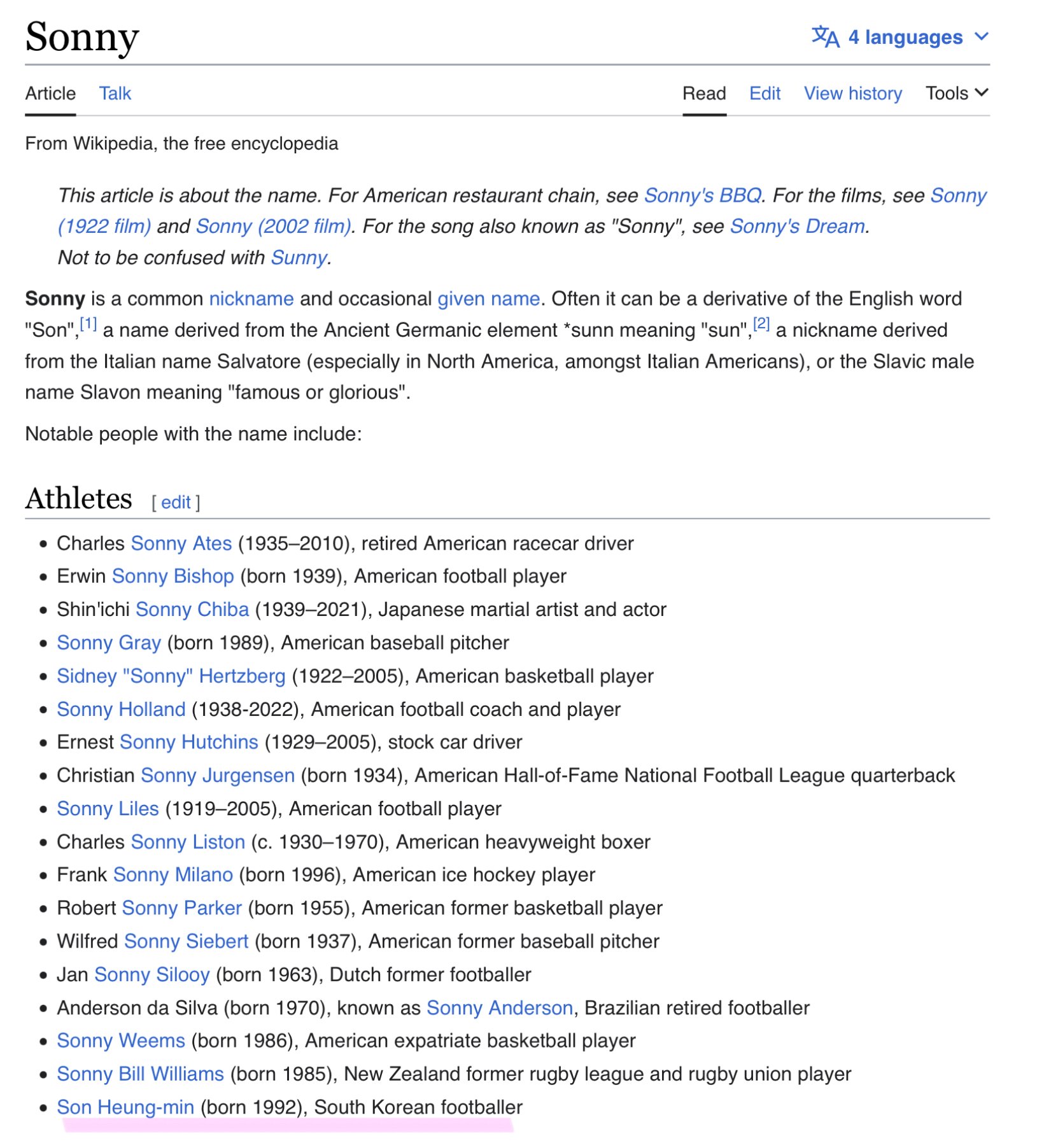Open the Sonny (2002 film) link

[x=274, y=226]
